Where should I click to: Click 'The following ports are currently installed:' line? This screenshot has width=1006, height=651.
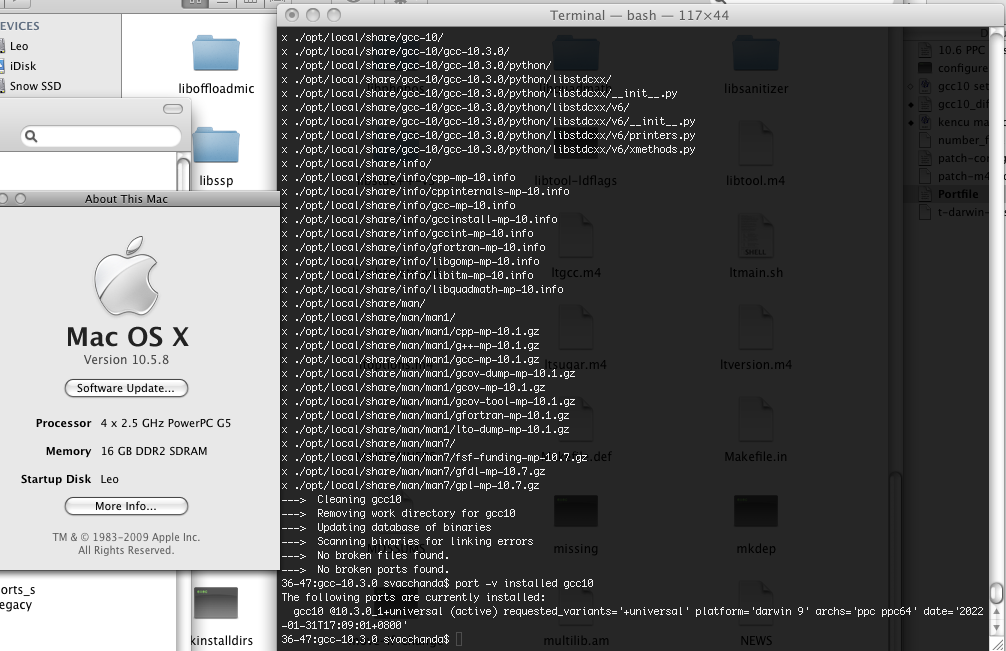pos(413,598)
